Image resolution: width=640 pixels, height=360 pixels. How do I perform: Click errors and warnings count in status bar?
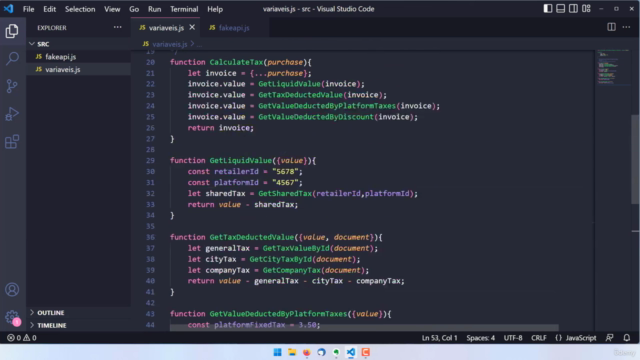[x=22, y=338]
